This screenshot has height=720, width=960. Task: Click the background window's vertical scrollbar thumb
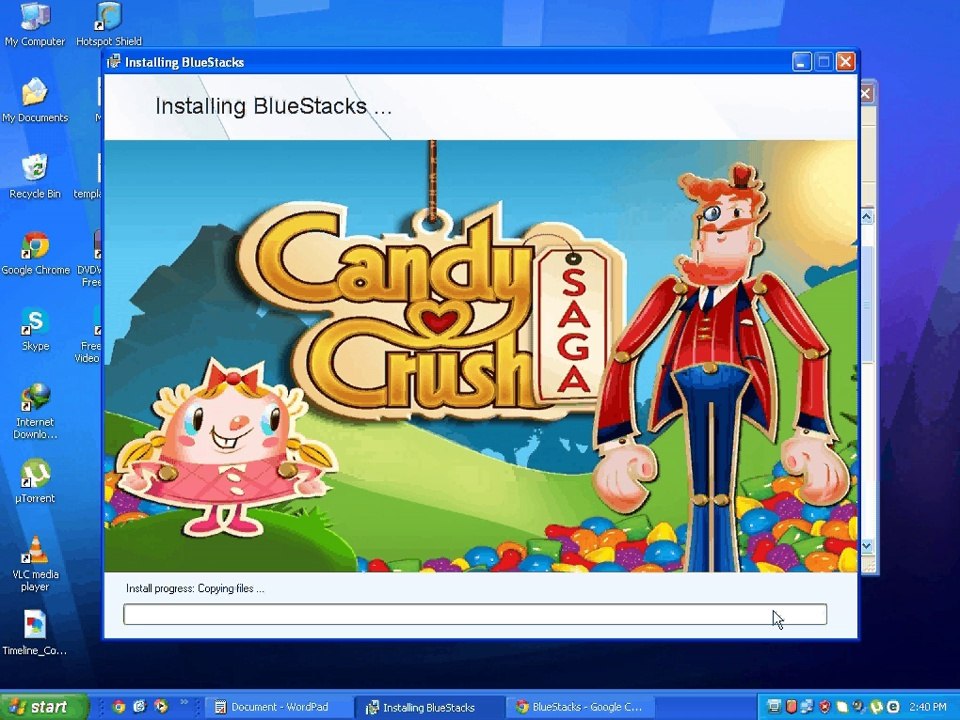pyautogui.click(x=867, y=304)
